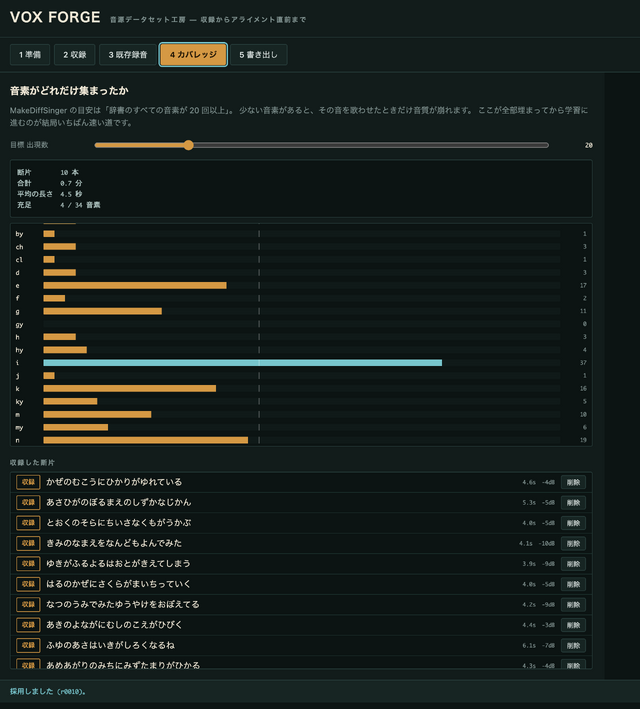Click the 6.1s -7dB duration value
The image size is (640, 709).
(x=538, y=645)
